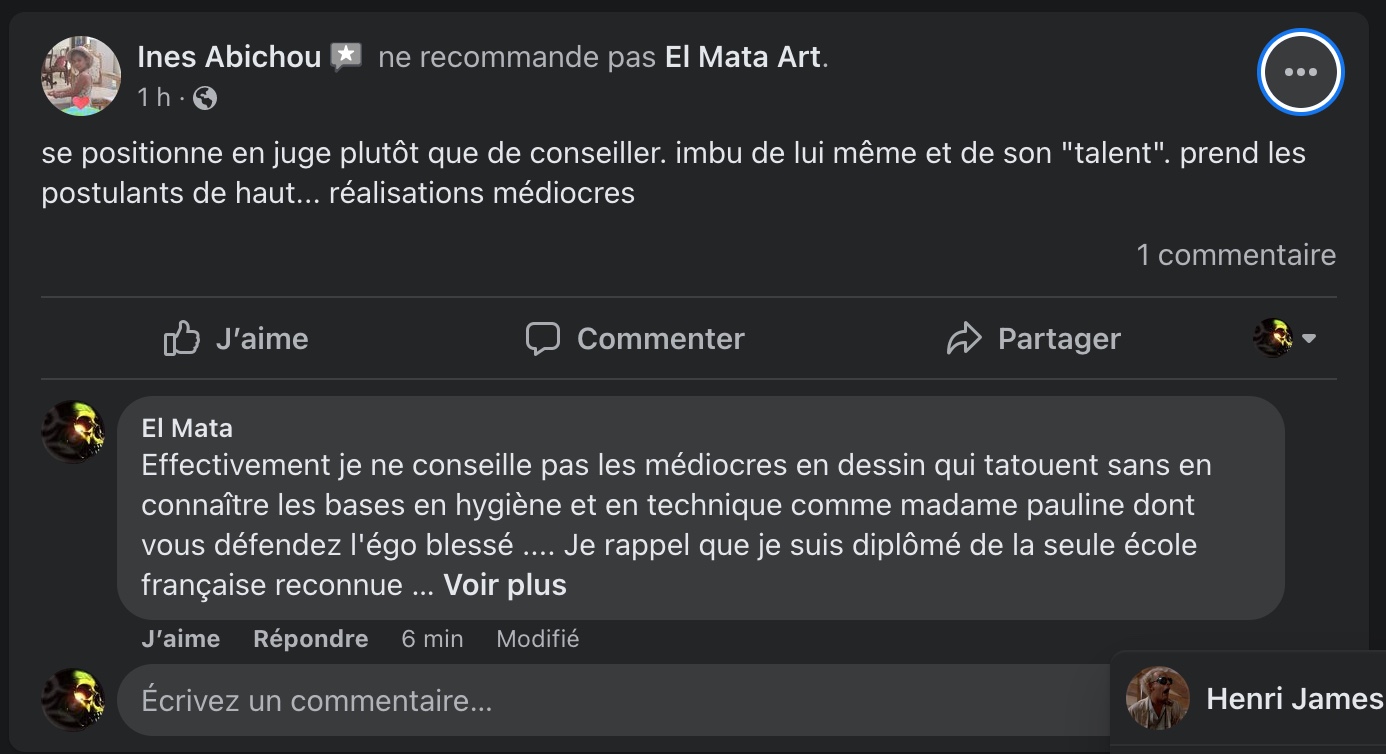Click the globe public audience icon

[204, 98]
